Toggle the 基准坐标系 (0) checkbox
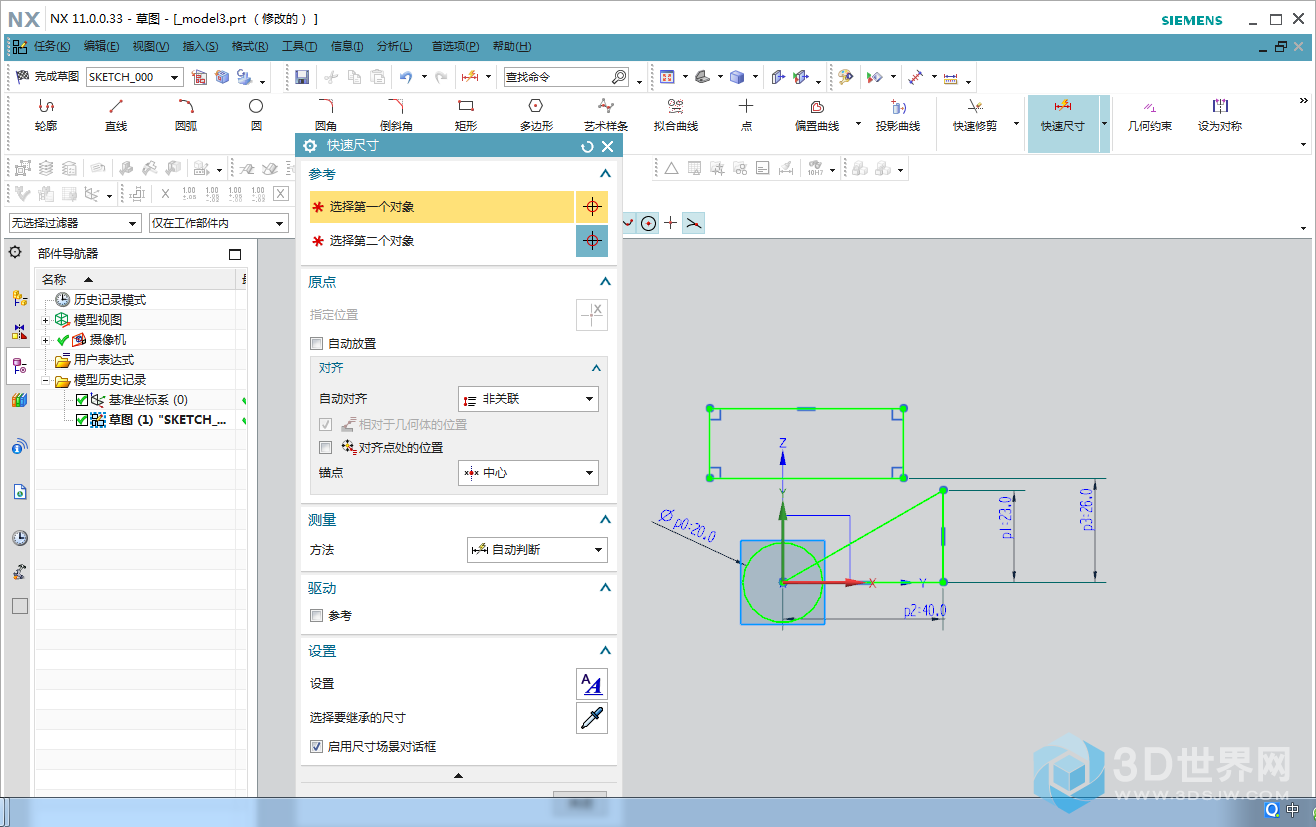 point(82,400)
